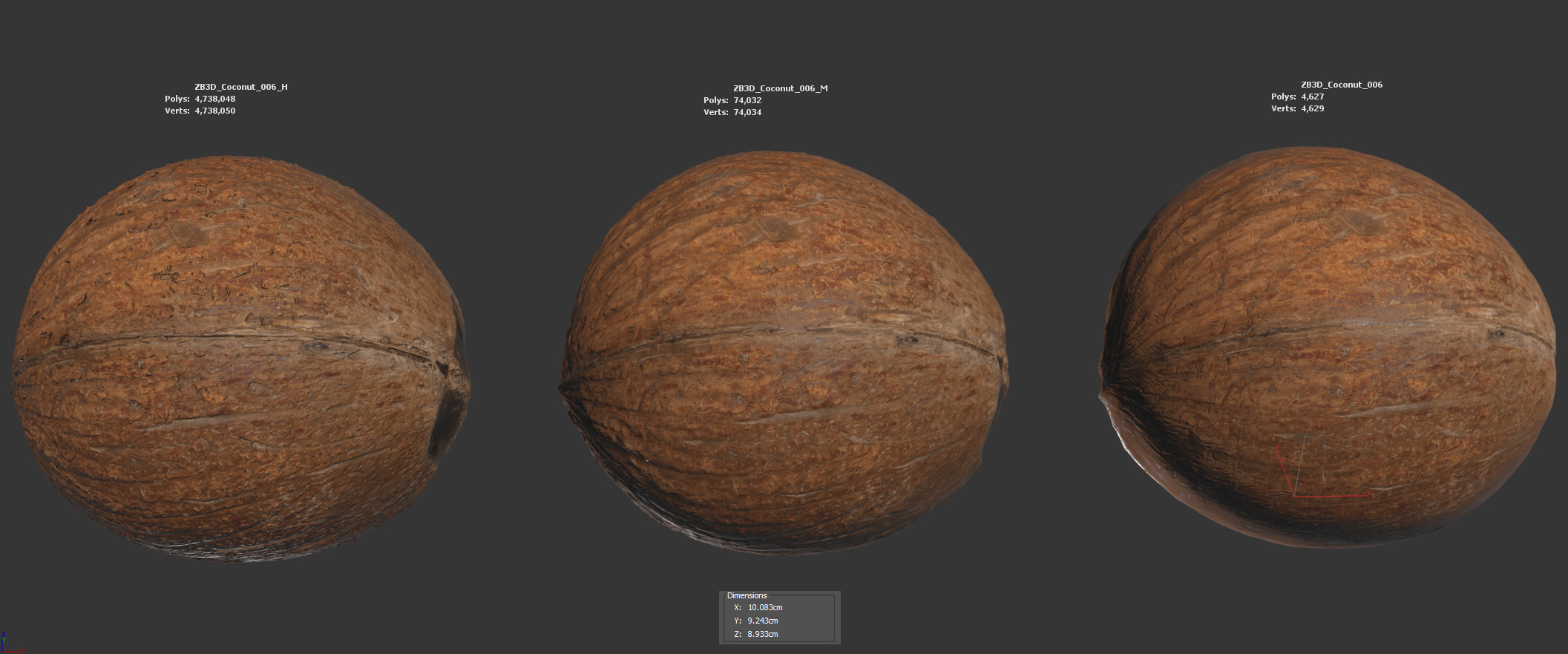Click the X dimension field showing 10.083cm
The image size is (1568, 654).
(x=765, y=607)
